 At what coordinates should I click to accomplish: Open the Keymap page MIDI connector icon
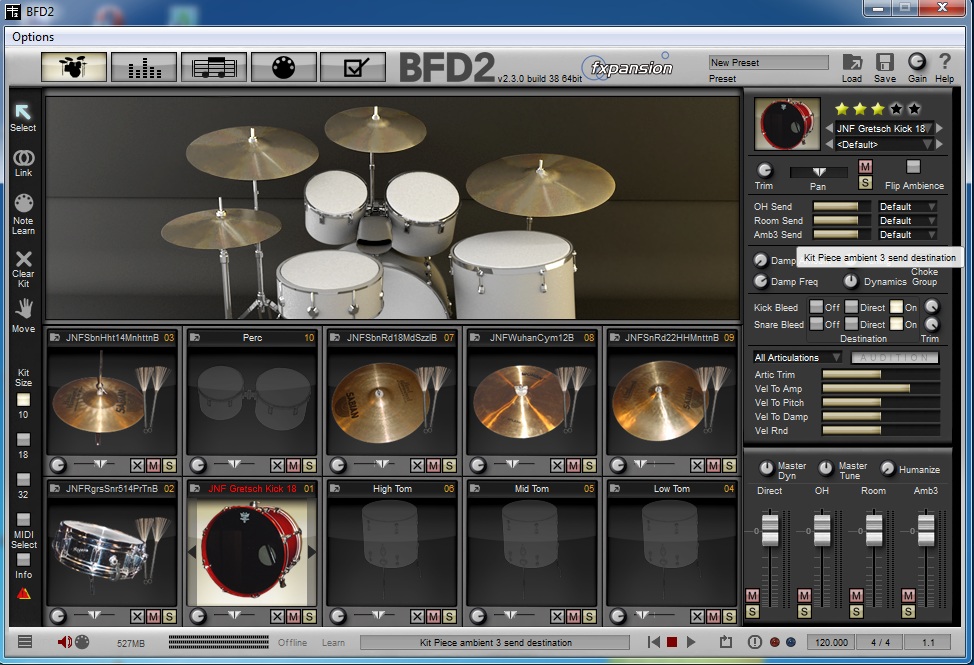(284, 66)
